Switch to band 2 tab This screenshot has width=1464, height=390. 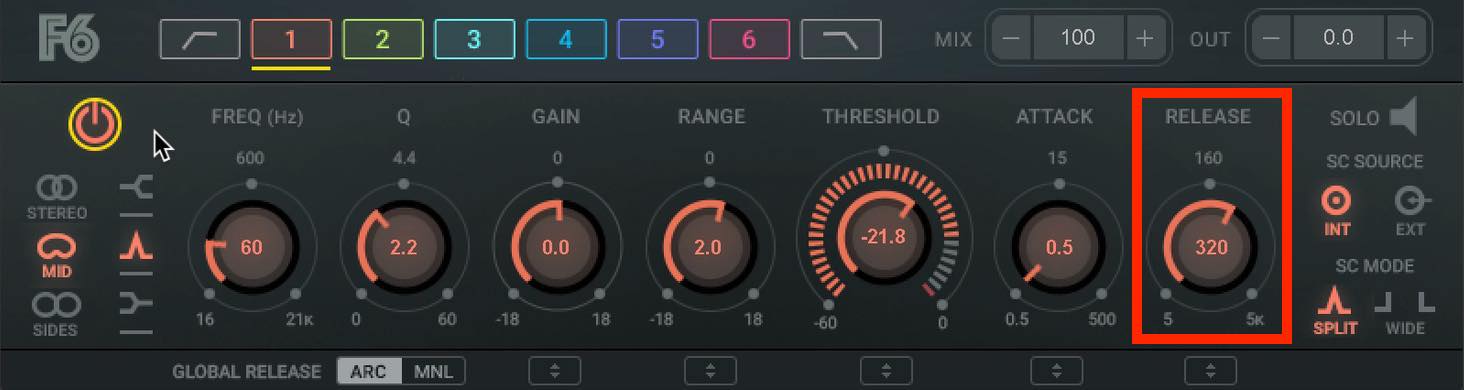(382, 39)
